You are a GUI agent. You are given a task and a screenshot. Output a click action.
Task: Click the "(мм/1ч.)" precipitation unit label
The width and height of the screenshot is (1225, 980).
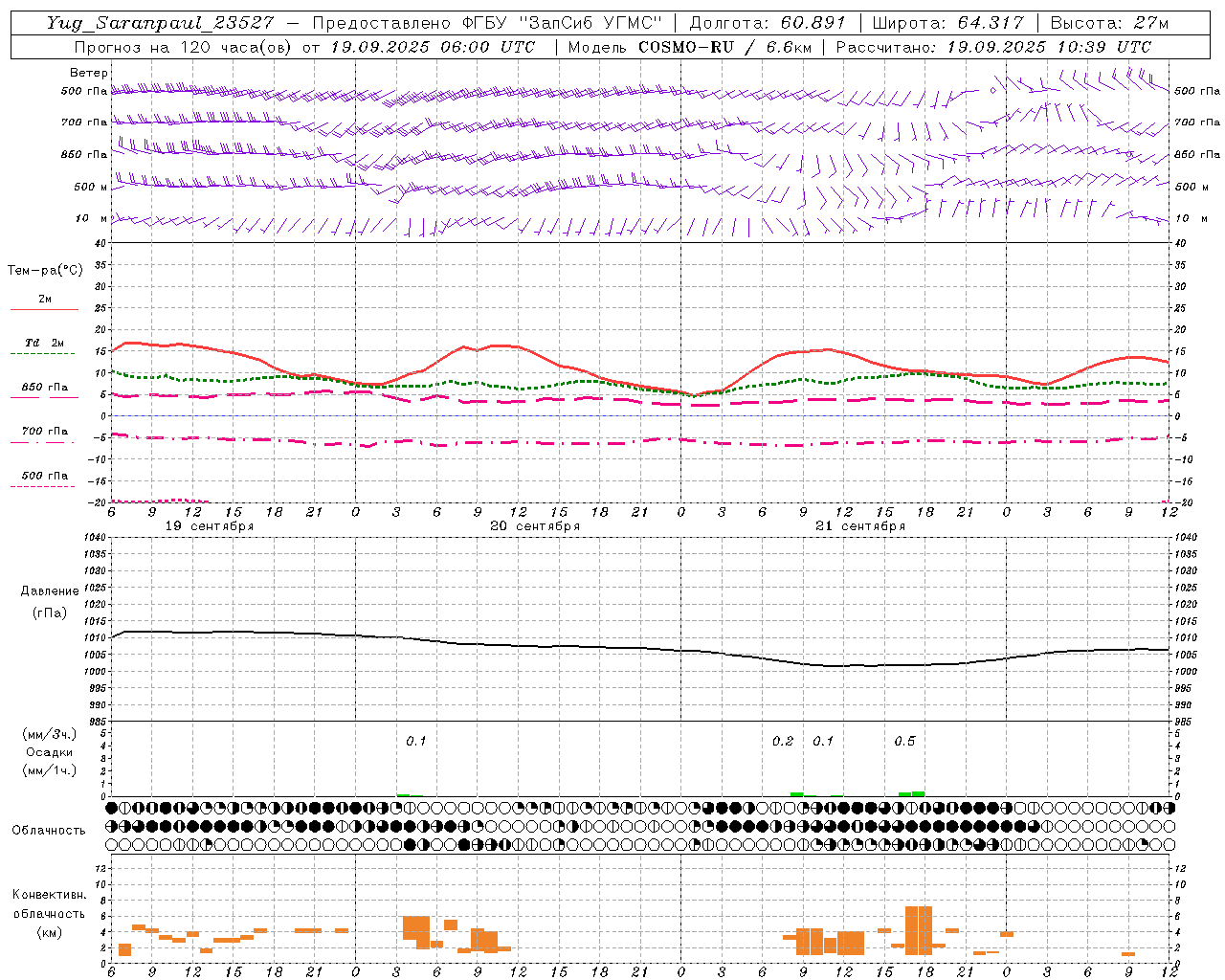pyautogui.click(x=50, y=770)
